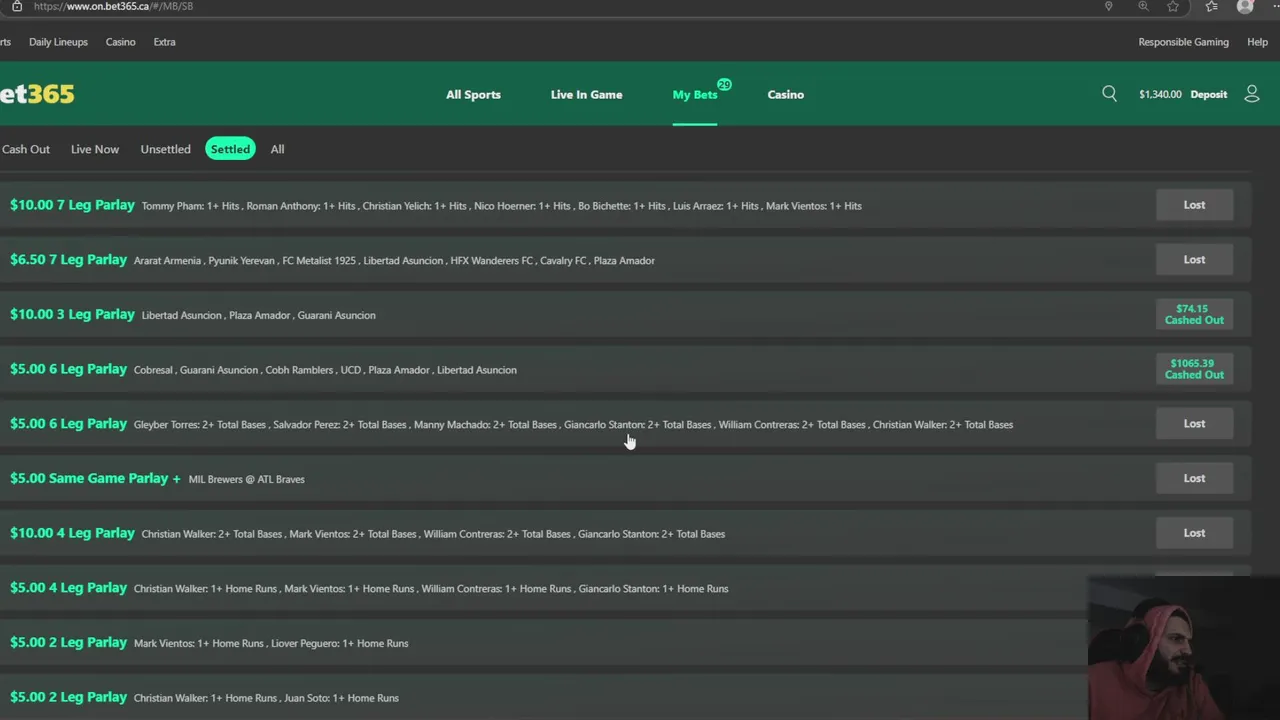Click 'Mark Vientos: 1+ Hits' text
This screenshot has width=1280, height=720.
coord(816,206)
